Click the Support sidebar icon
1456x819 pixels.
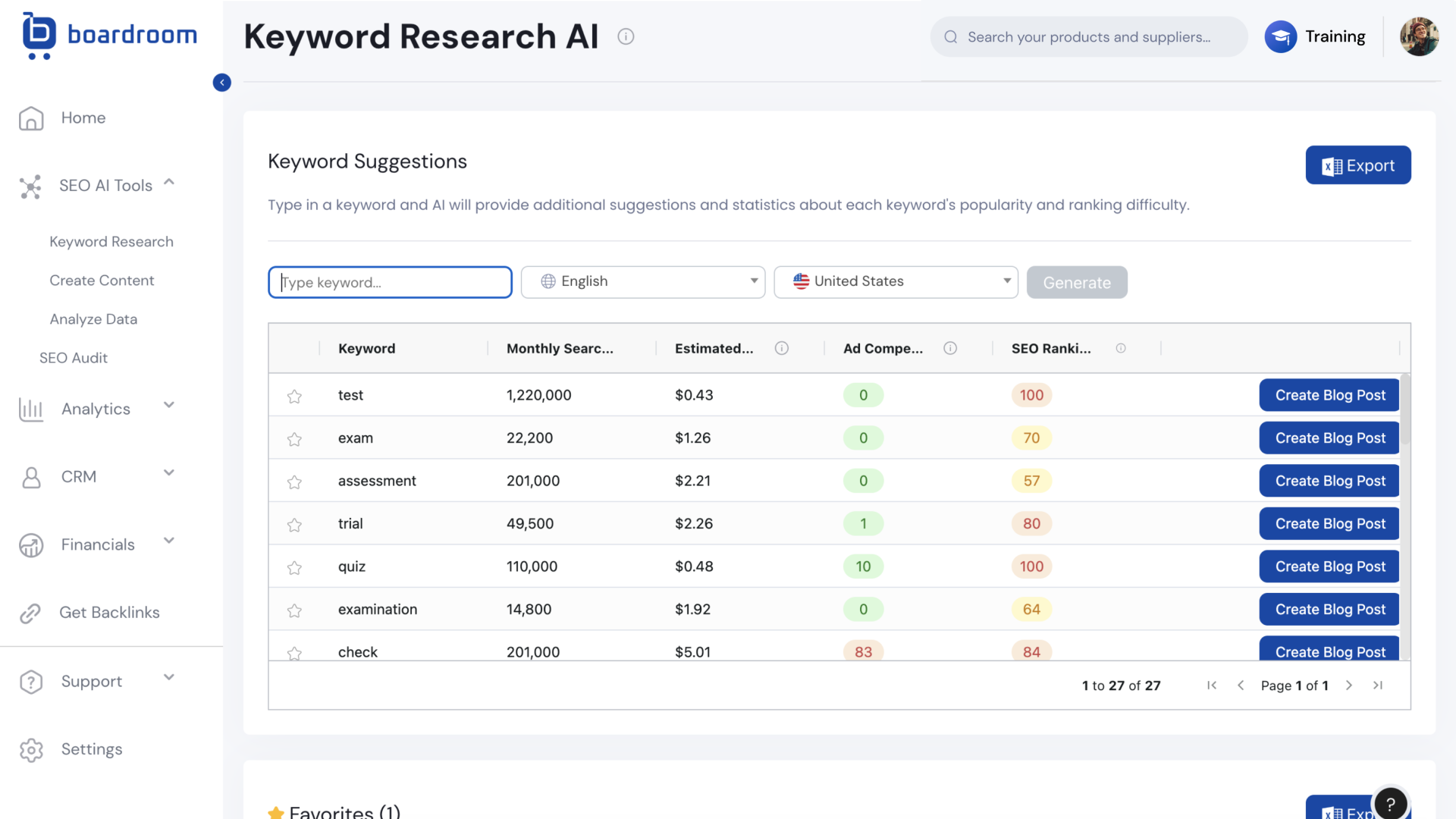32,680
